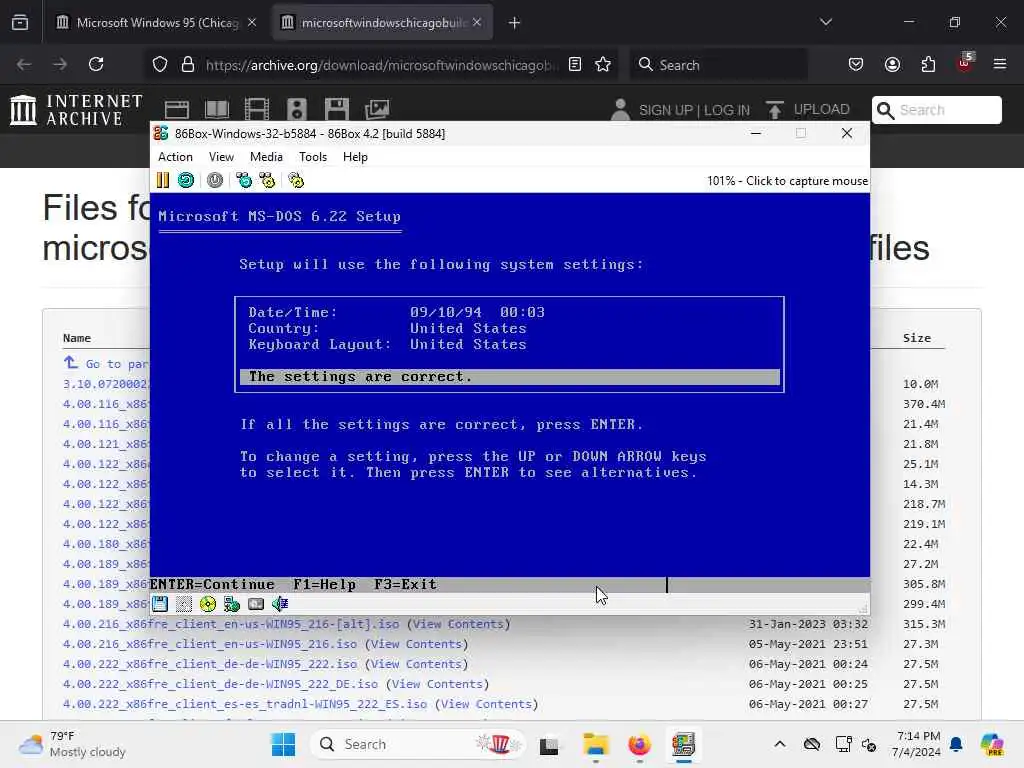Show hidden tray icons chevron
Image resolution: width=1024 pixels, height=768 pixels.
(780, 744)
